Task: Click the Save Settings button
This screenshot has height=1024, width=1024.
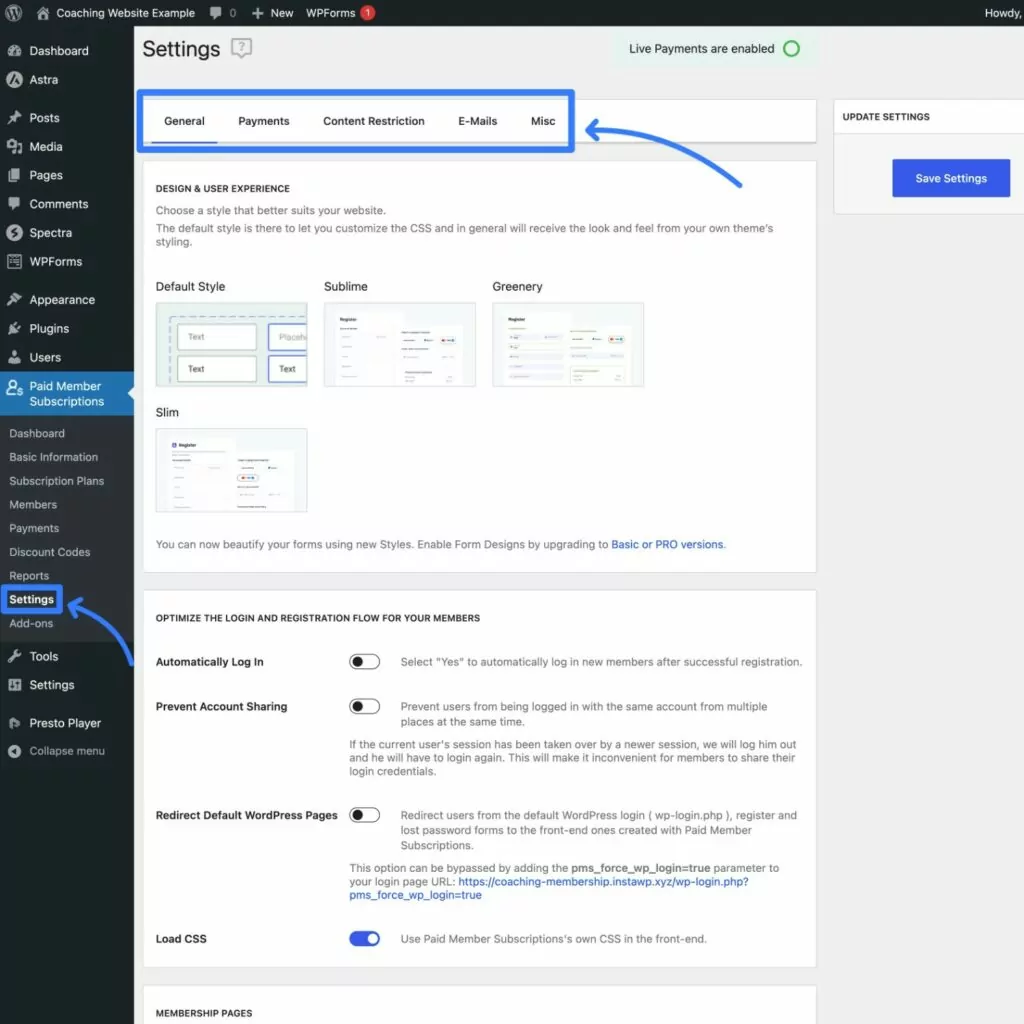Action: (x=951, y=178)
